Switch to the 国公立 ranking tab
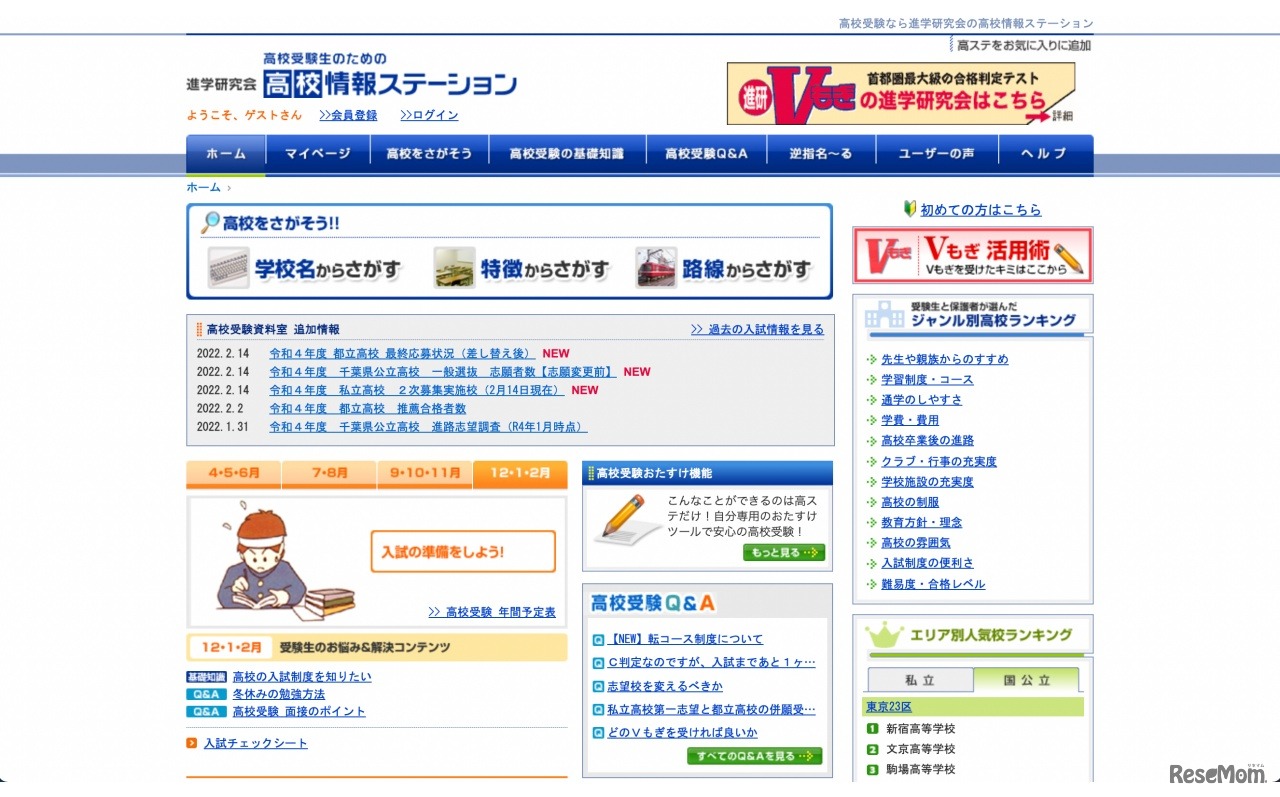Image resolution: width=1280 pixels, height=797 pixels. click(1028, 680)
